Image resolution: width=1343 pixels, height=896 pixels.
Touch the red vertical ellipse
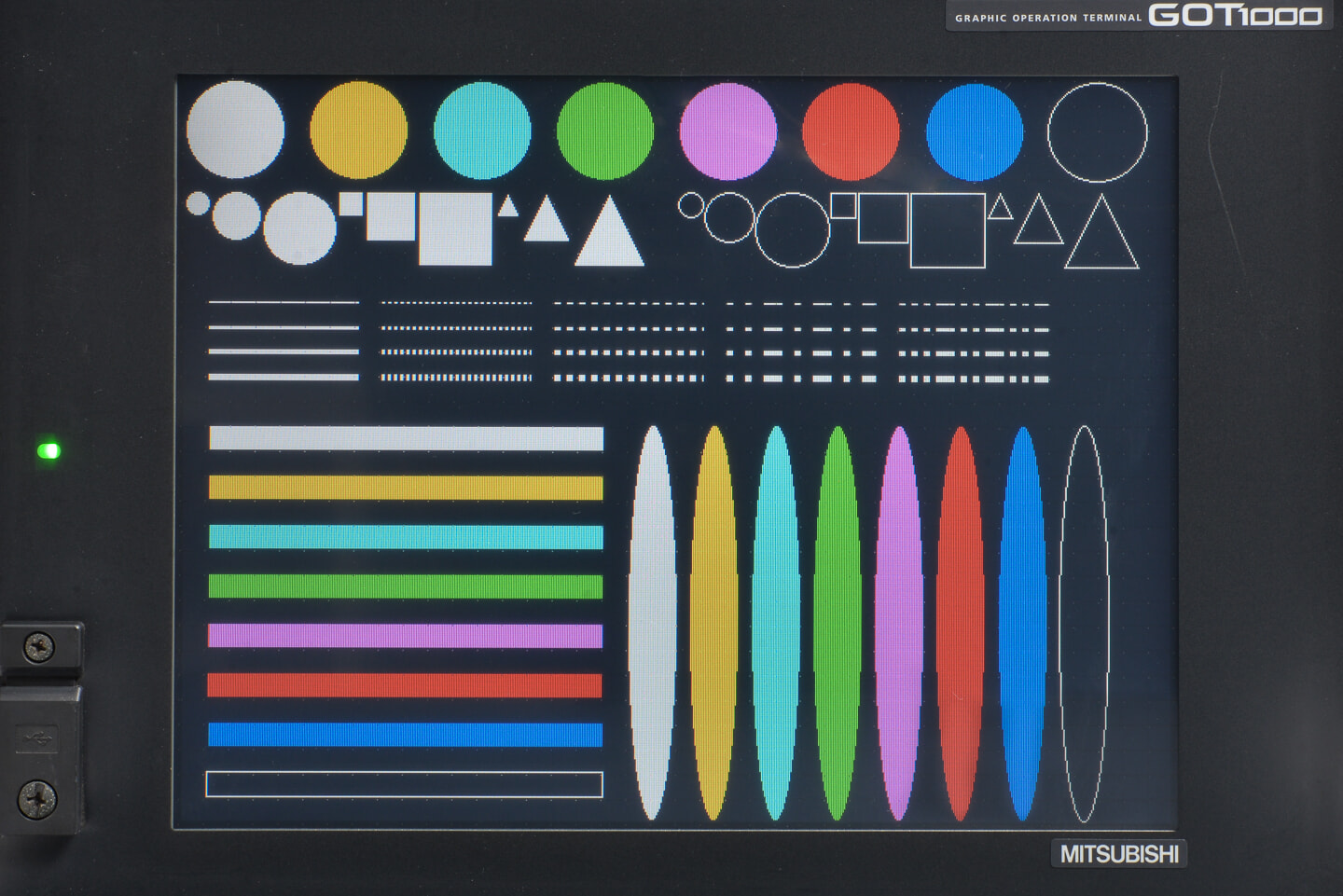tap(961, 624)
